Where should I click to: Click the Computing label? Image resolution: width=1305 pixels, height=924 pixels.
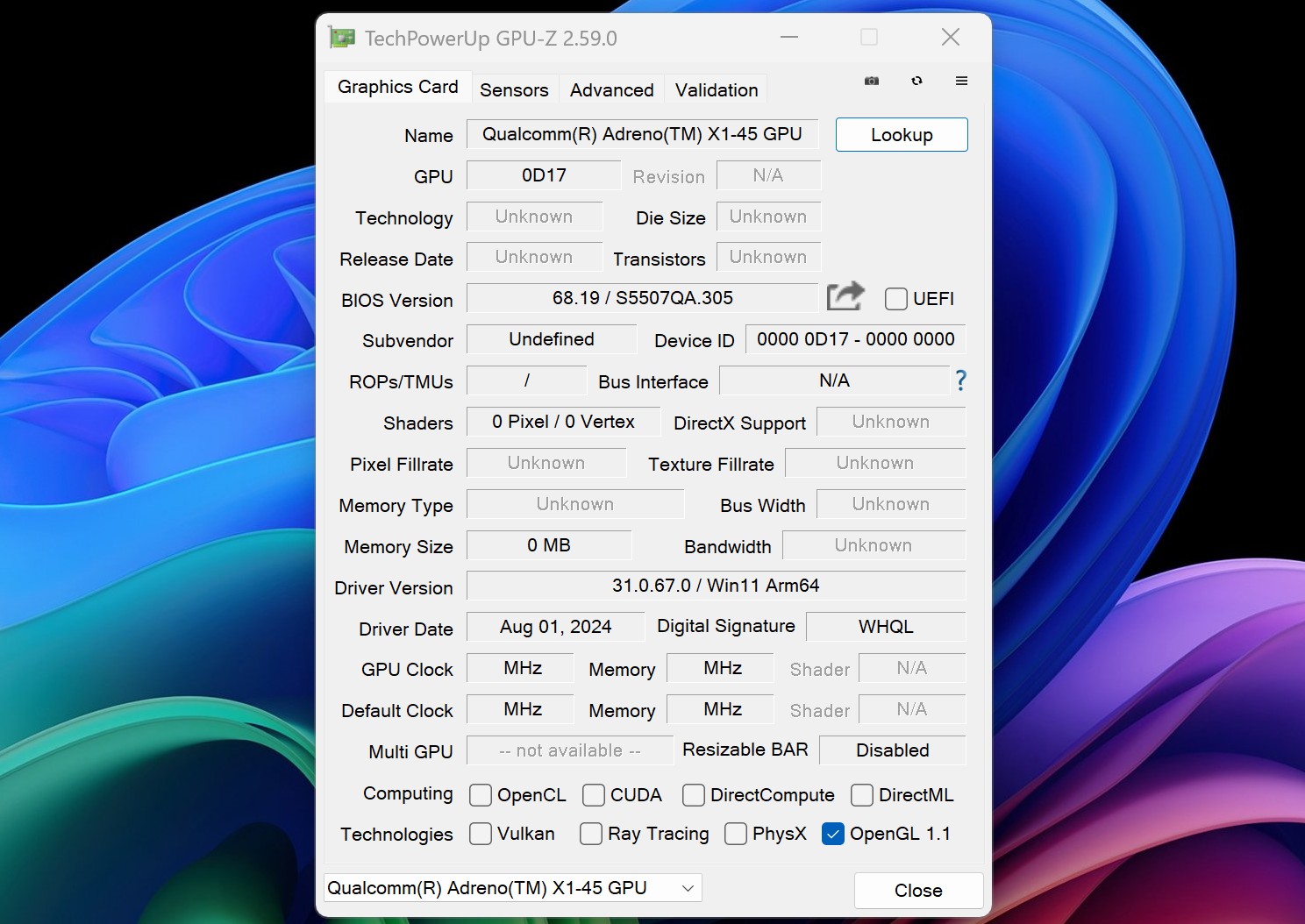coord(408,793)
